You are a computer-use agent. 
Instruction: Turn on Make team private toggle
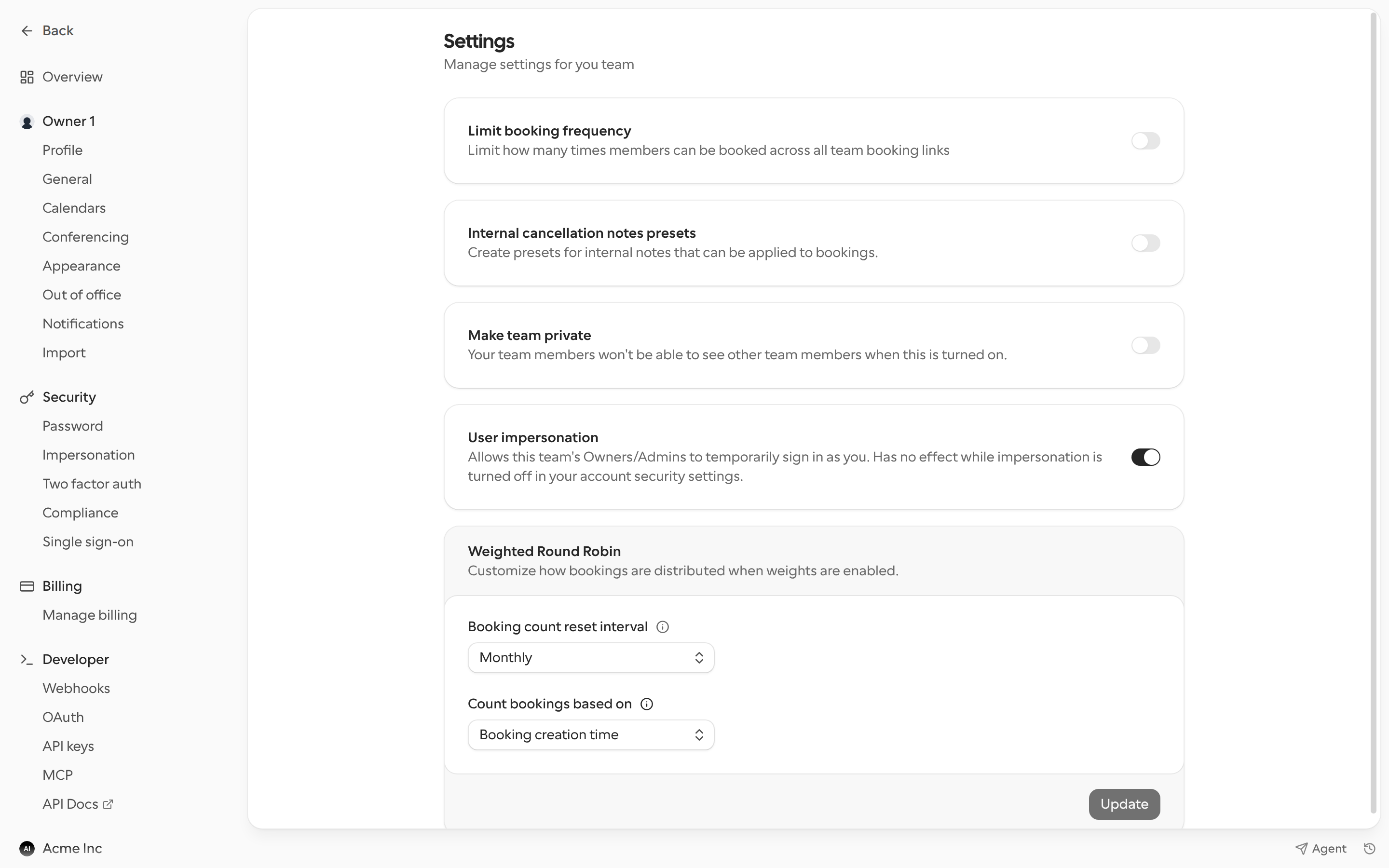tap(1145, 345)
